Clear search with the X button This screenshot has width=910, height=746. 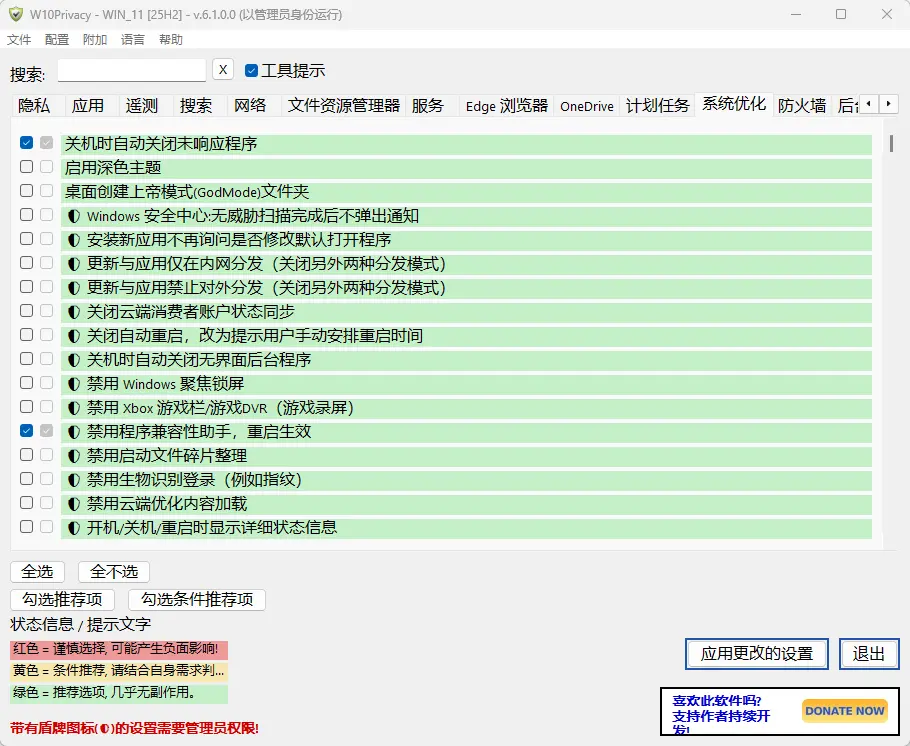[x=223, y=70]
